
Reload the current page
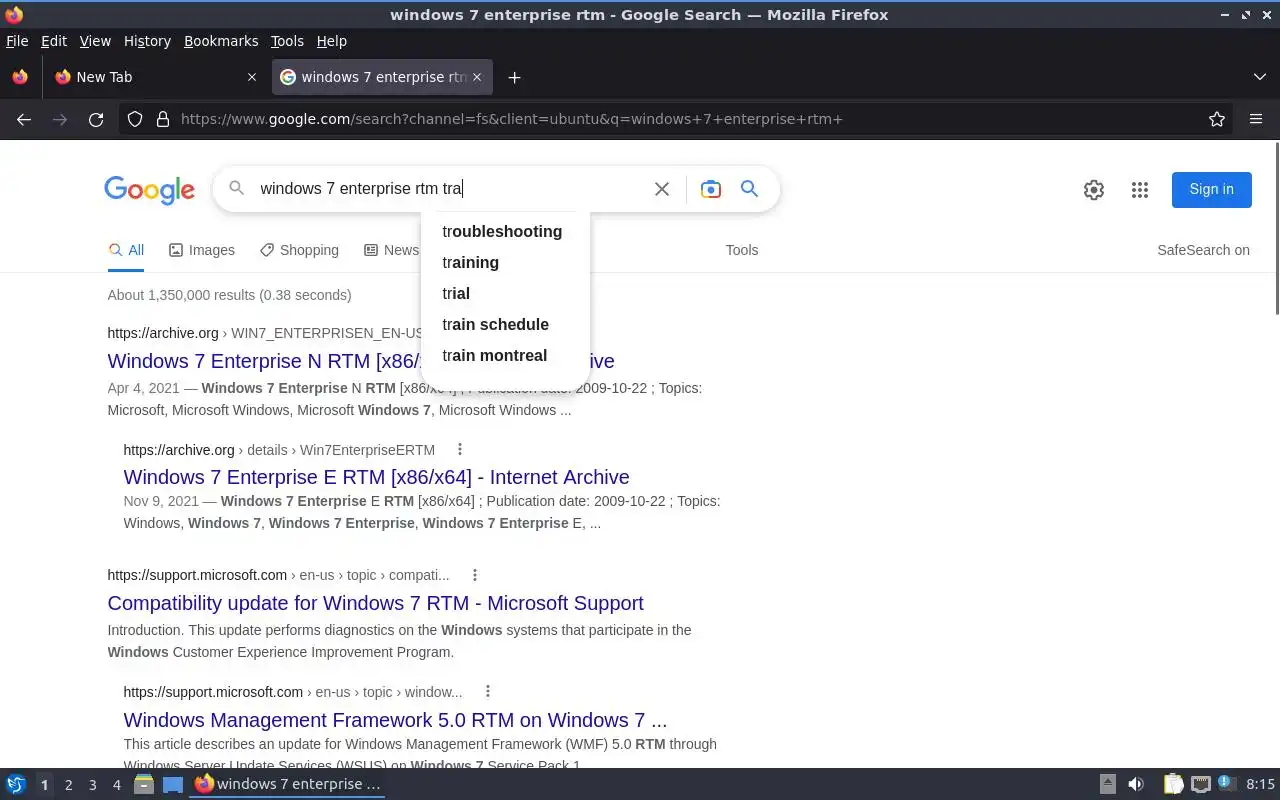pyautogui.click(x=96, y=119)
